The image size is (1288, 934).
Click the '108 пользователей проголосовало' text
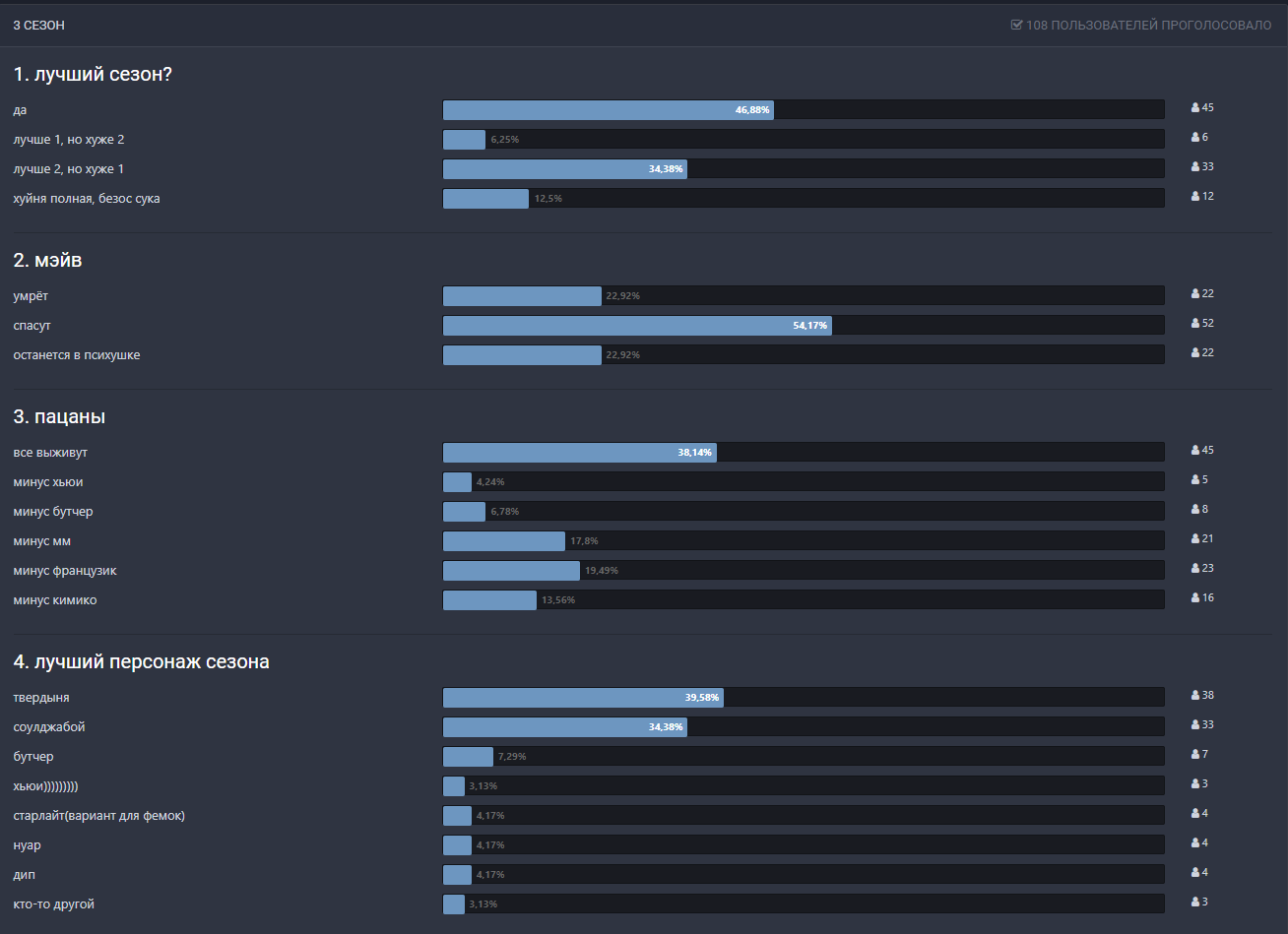click(1148, 26)
